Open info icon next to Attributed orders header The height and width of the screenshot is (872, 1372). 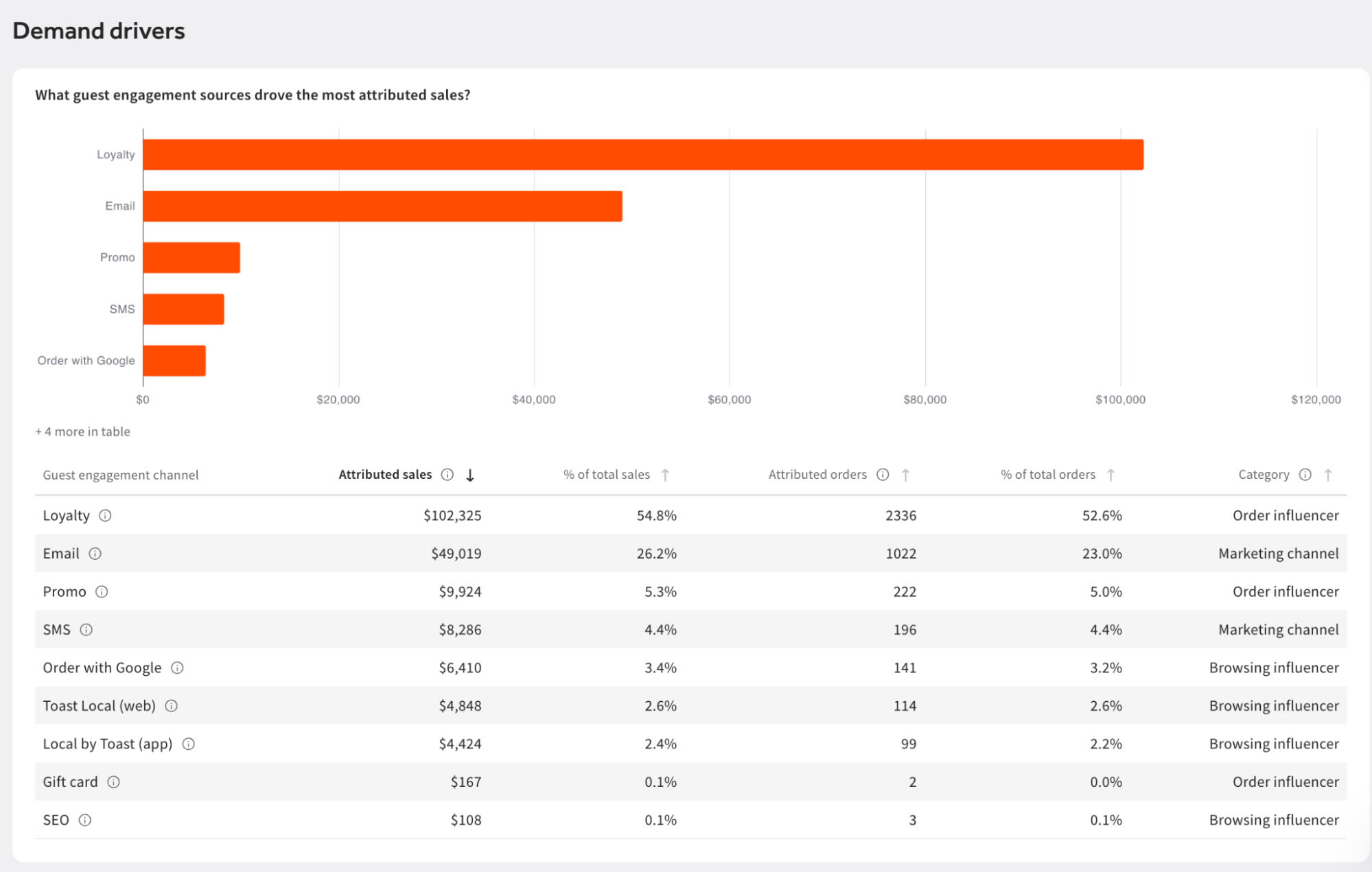[883, 475]
